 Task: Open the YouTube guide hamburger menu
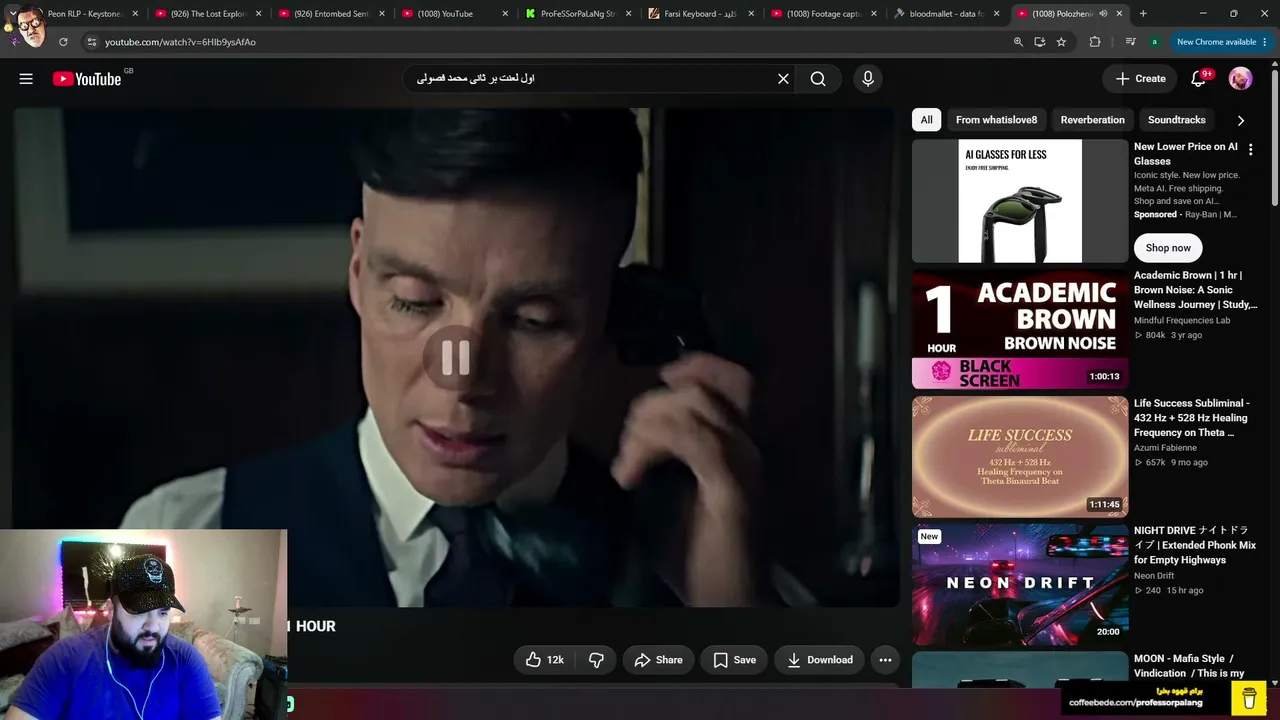(x=26, y=79)
